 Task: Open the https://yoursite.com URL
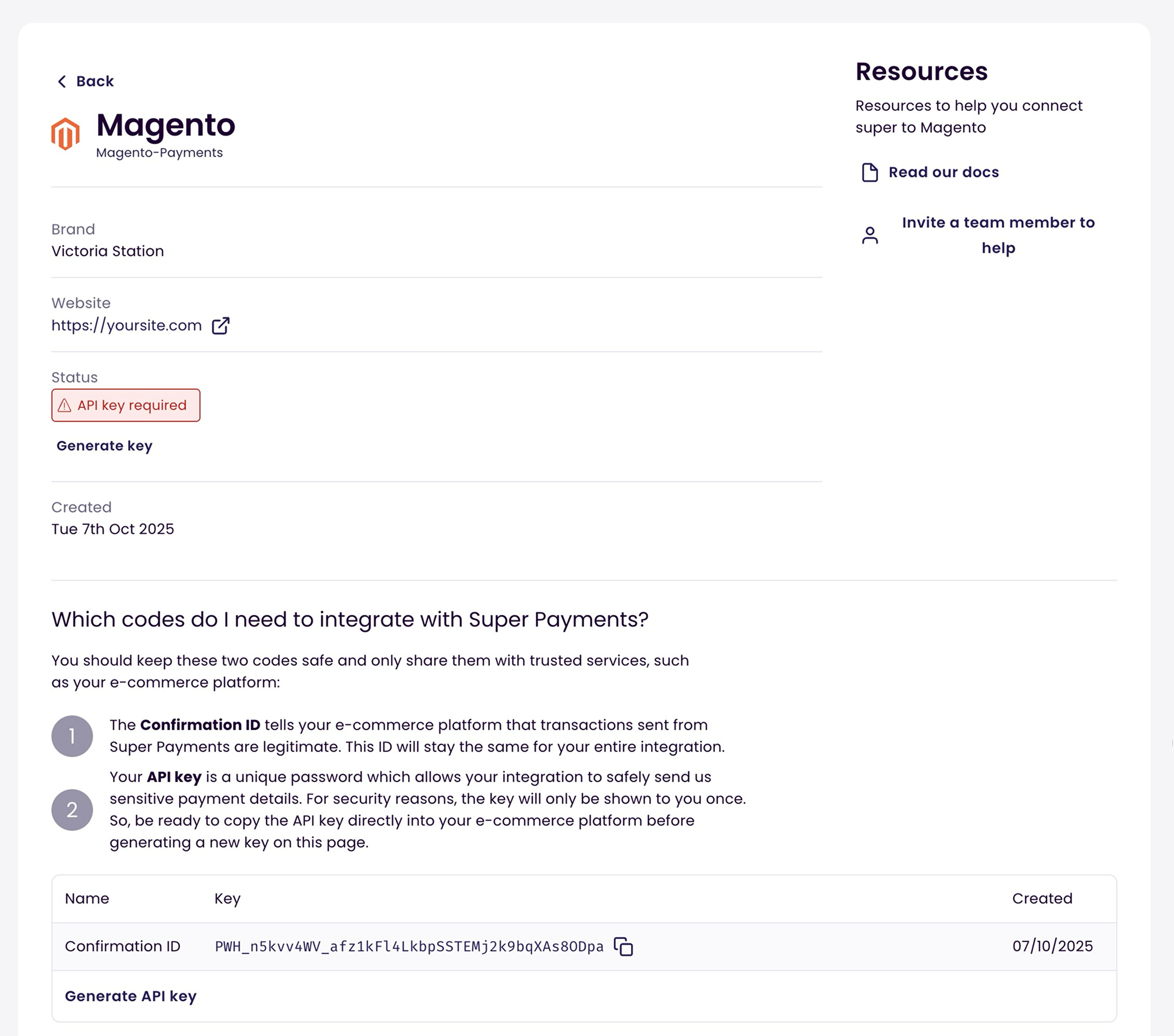127,326
